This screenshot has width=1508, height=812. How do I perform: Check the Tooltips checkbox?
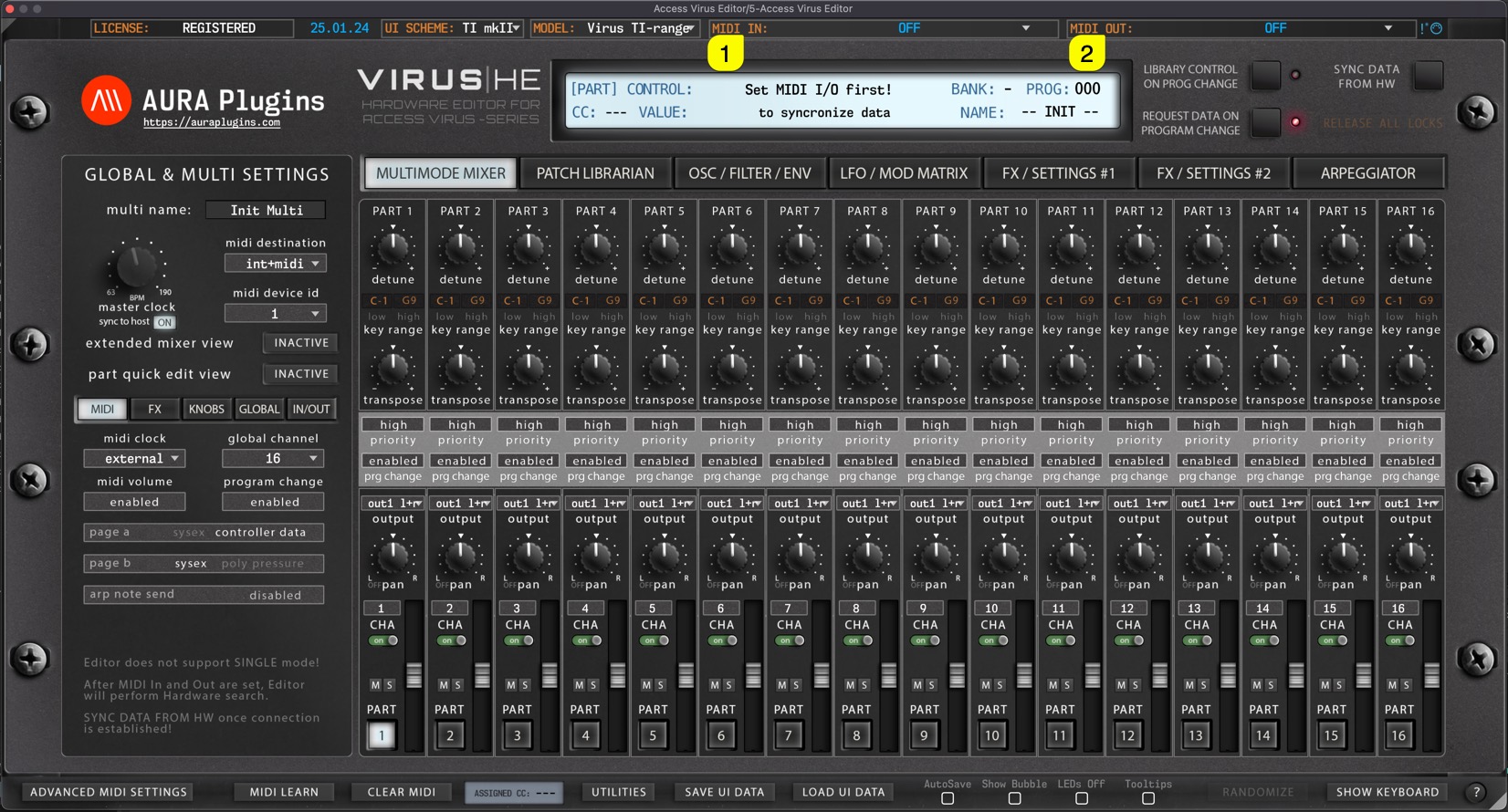pos(1147,798)
